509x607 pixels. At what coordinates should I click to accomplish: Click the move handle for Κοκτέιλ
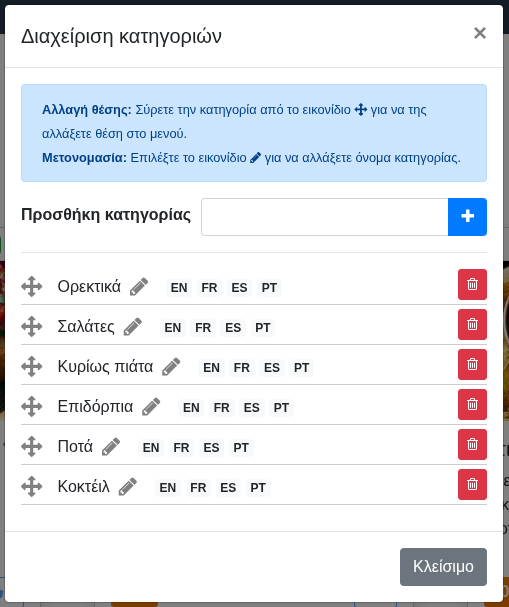(x=32, y=486)
